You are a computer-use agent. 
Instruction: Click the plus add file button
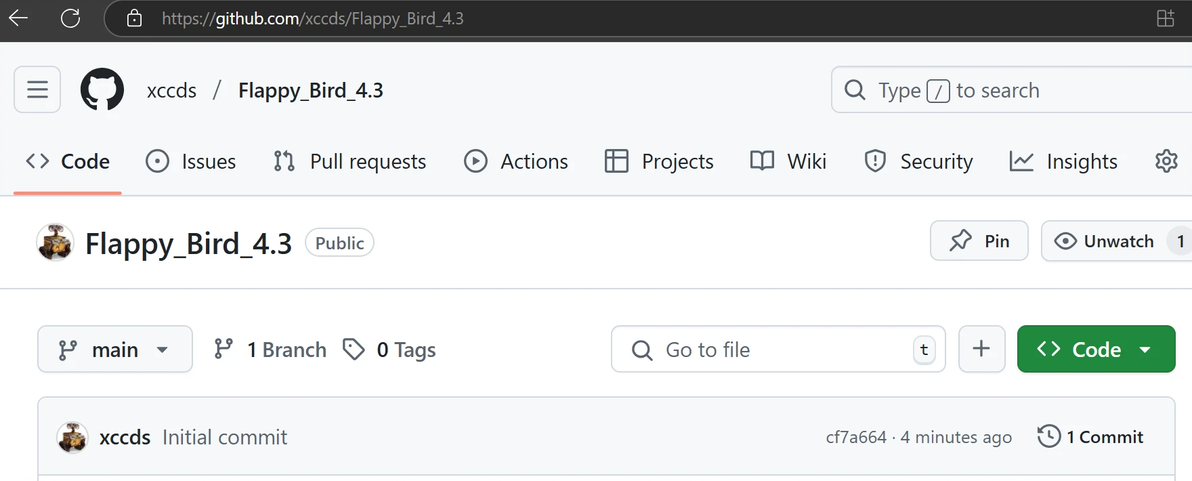pyautogui.click(x=981, y=349)
